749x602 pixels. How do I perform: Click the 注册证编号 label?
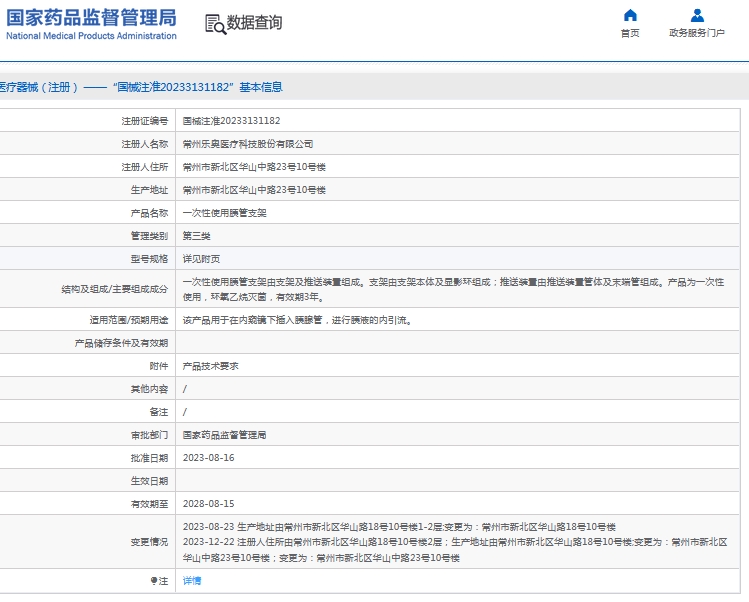[x=145, y=121]
